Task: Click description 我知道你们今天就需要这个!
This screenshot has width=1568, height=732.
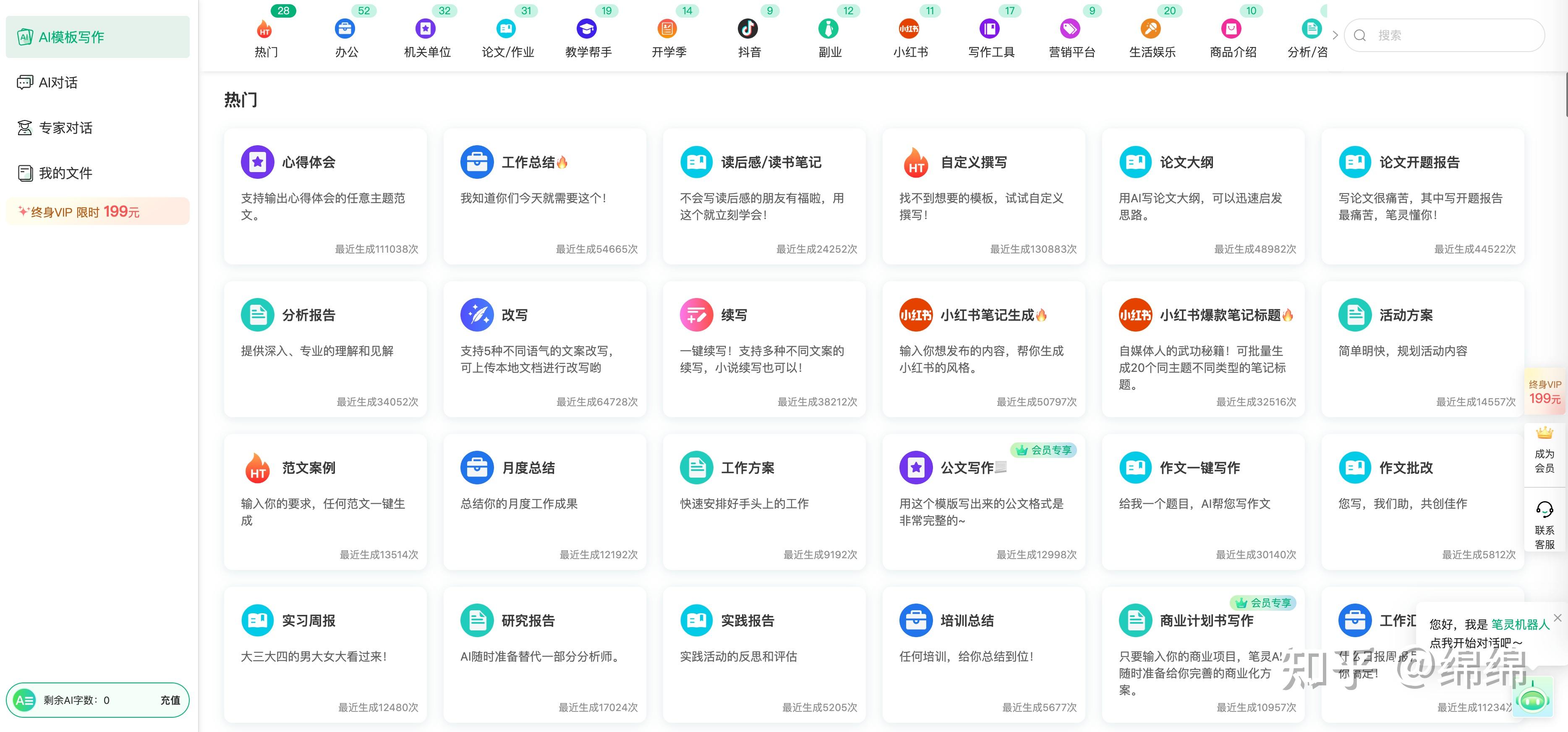Action: click(x=533, y=199)
